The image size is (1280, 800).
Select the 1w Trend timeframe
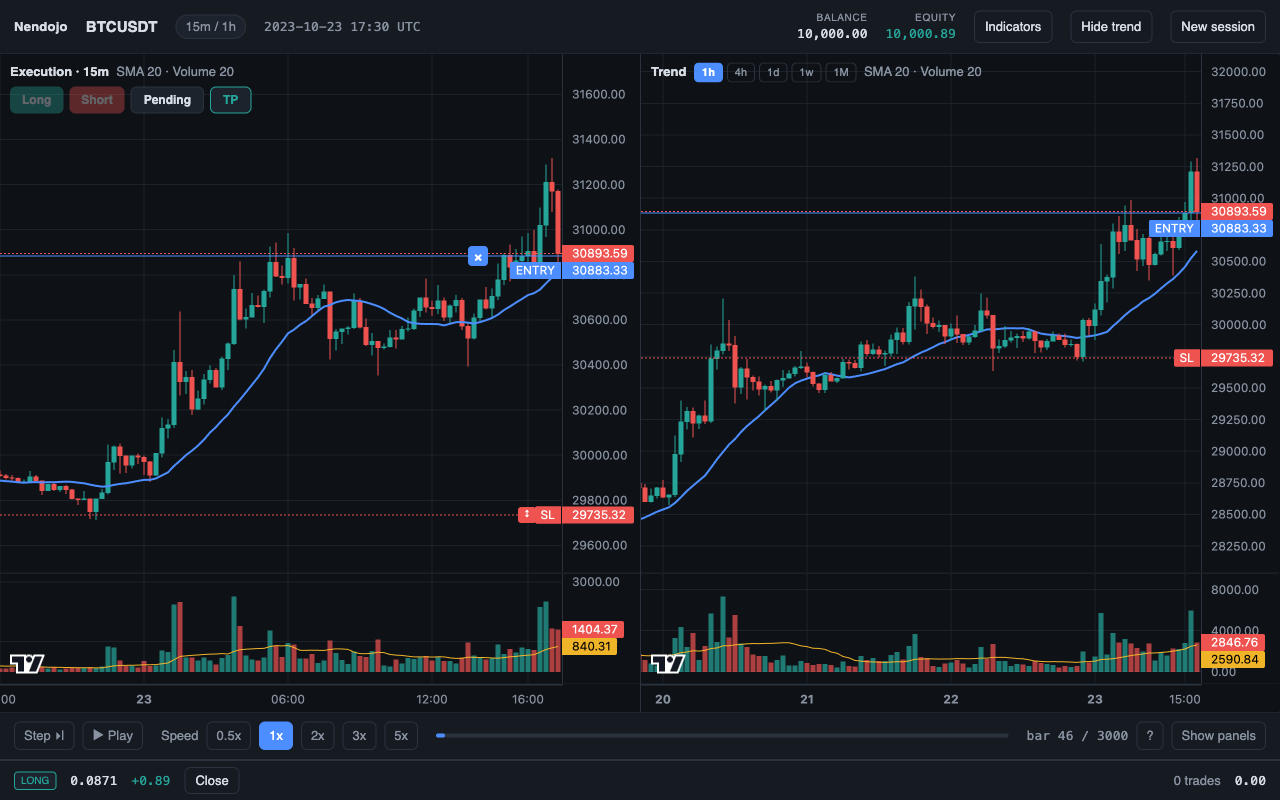806,72
